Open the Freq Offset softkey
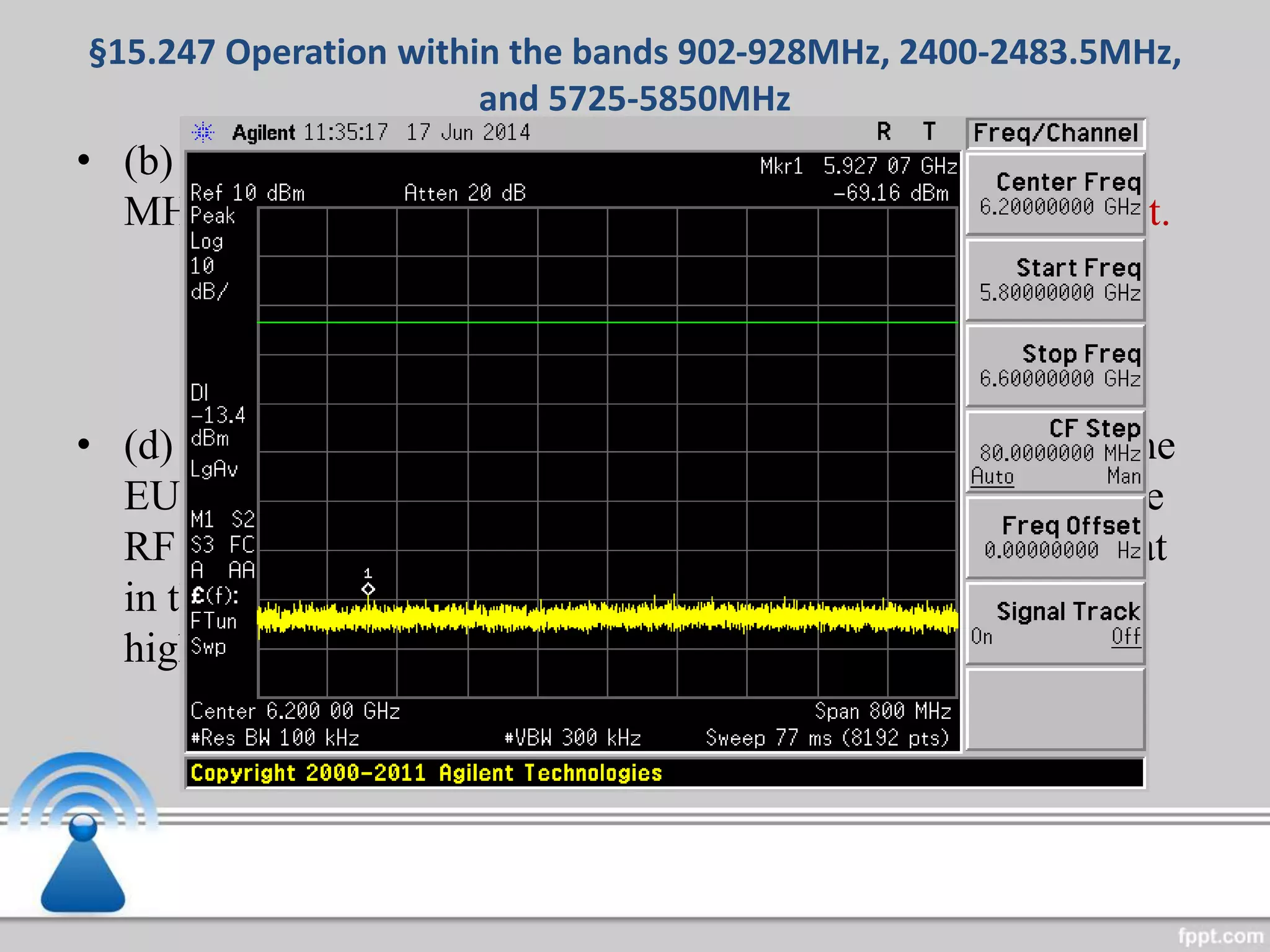The image size is (1270, 952). [x=1055, y=537]
